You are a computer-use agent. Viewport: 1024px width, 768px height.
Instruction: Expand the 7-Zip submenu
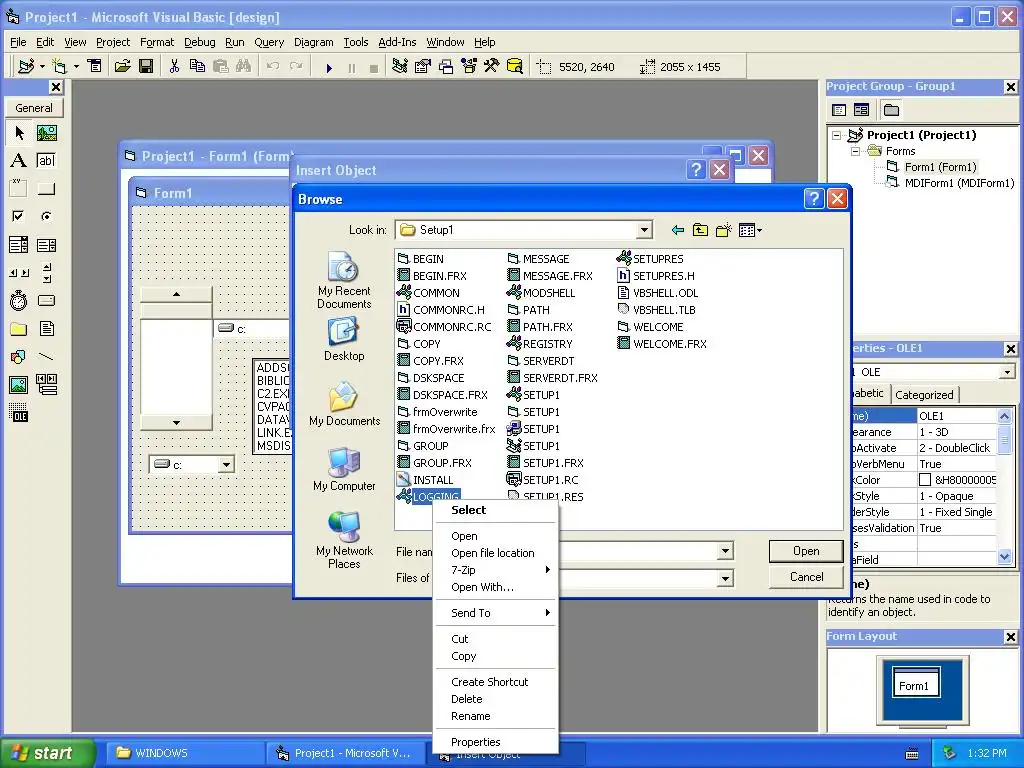tap(496, 570)
